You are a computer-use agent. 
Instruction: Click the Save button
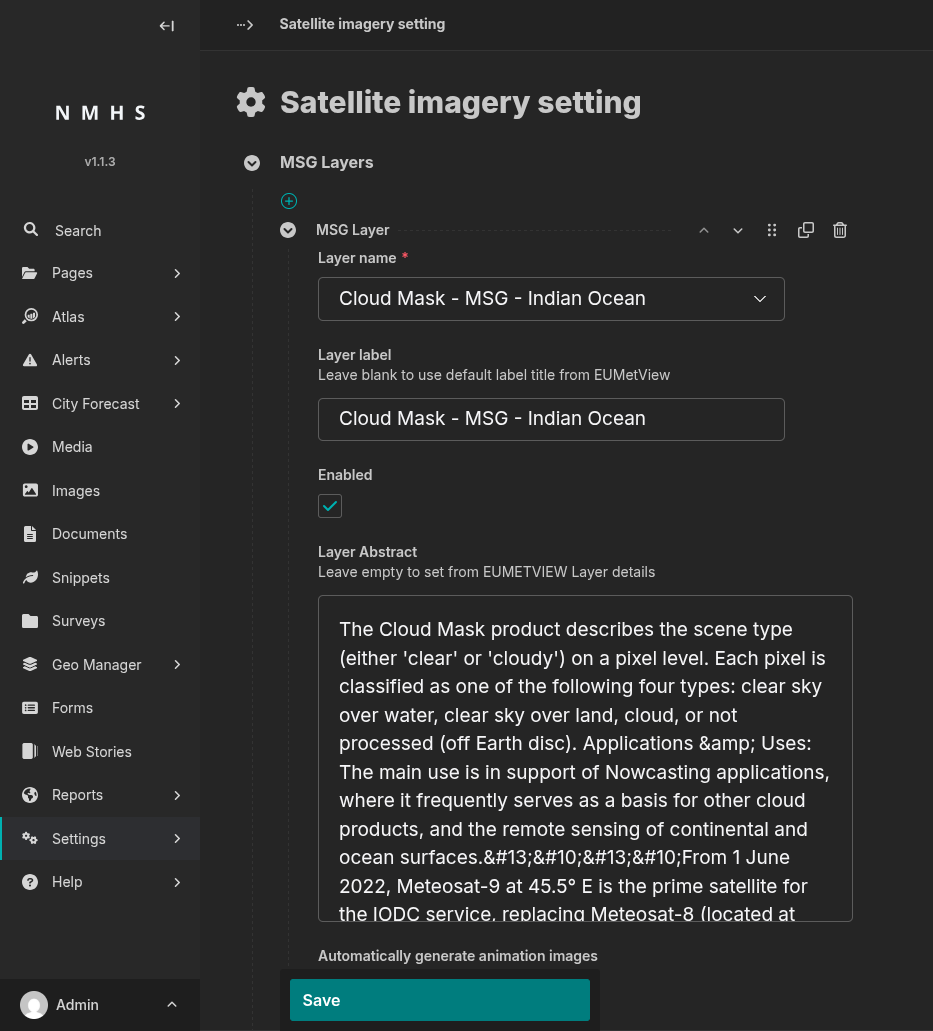(x=440, y=1000)
